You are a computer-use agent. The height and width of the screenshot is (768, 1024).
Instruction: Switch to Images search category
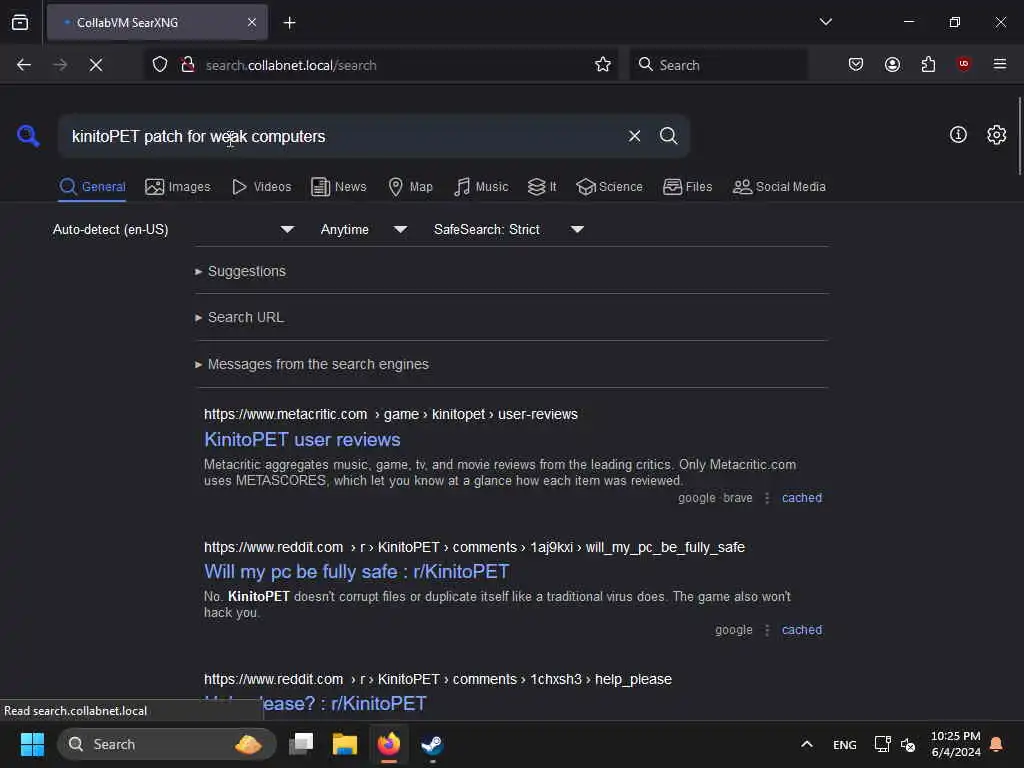click(x=178, y=187)
